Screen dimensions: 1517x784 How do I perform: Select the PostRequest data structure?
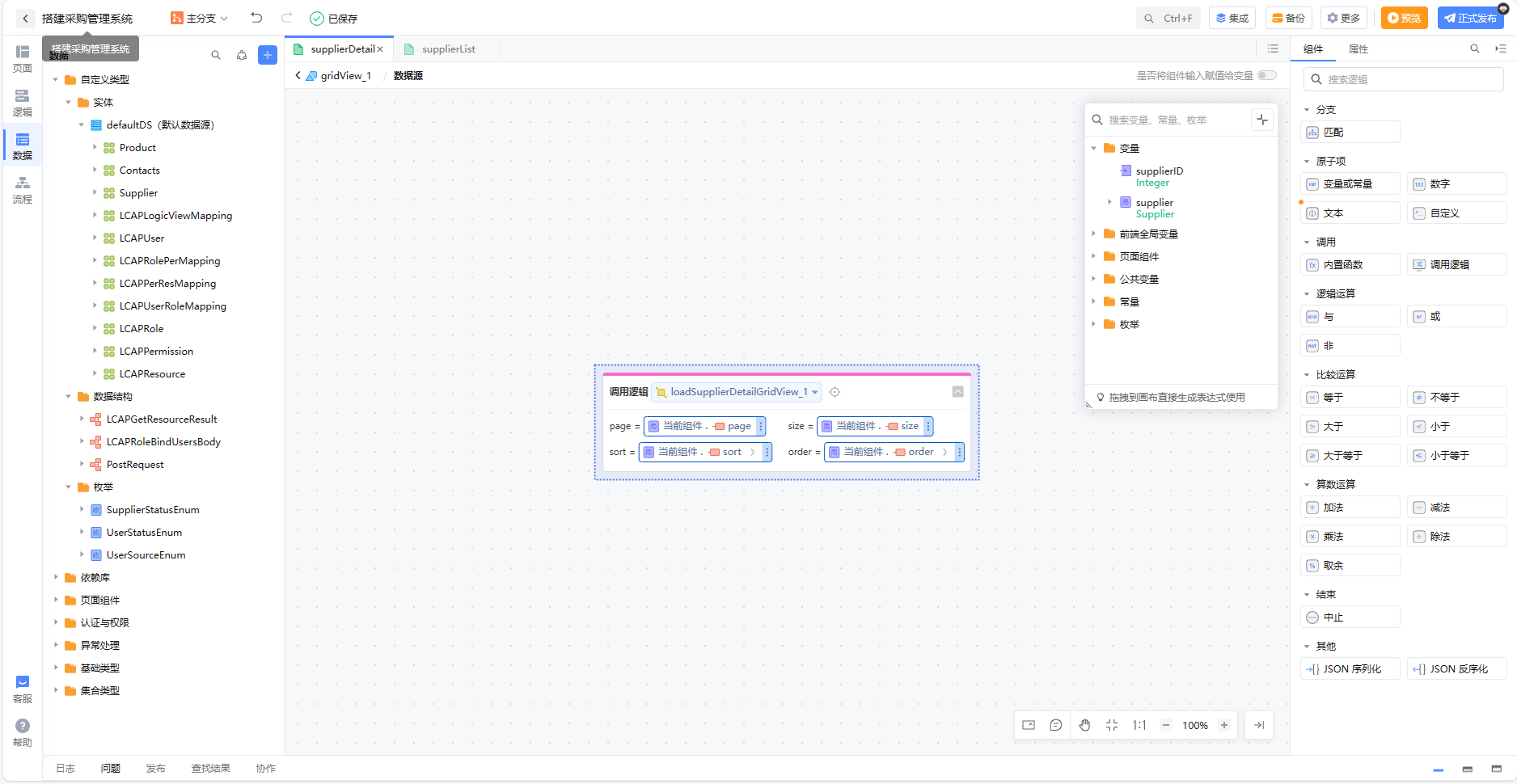click(x=135, y=464)
